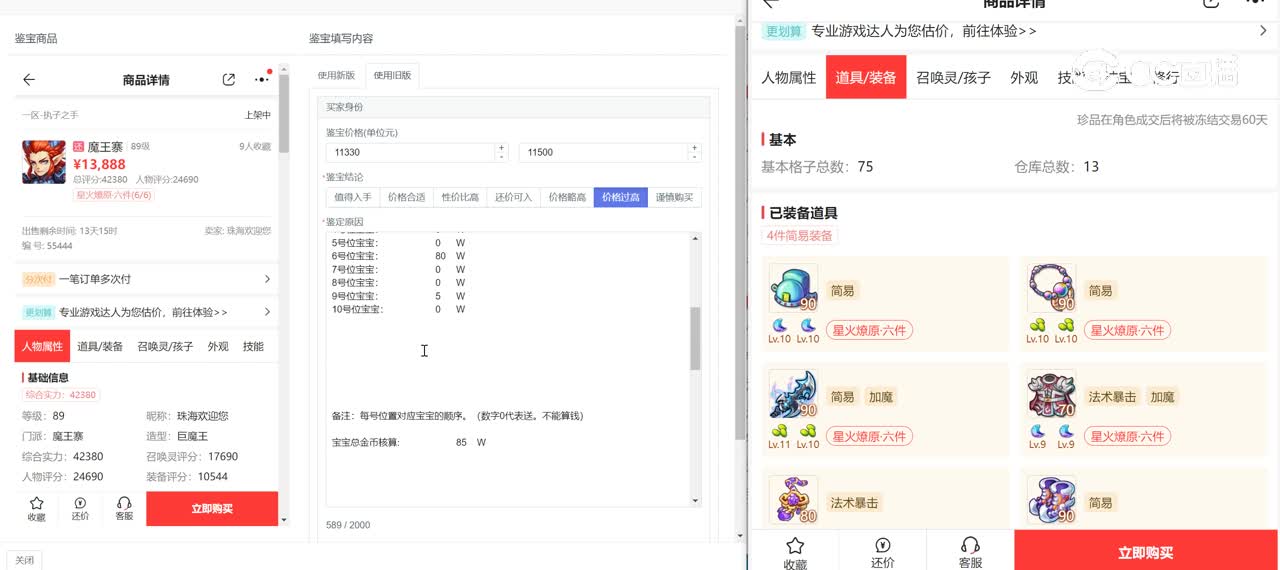Click inside 鉴定原因 text area
This screenshot has height=570, width=1280.
[508, 370]
